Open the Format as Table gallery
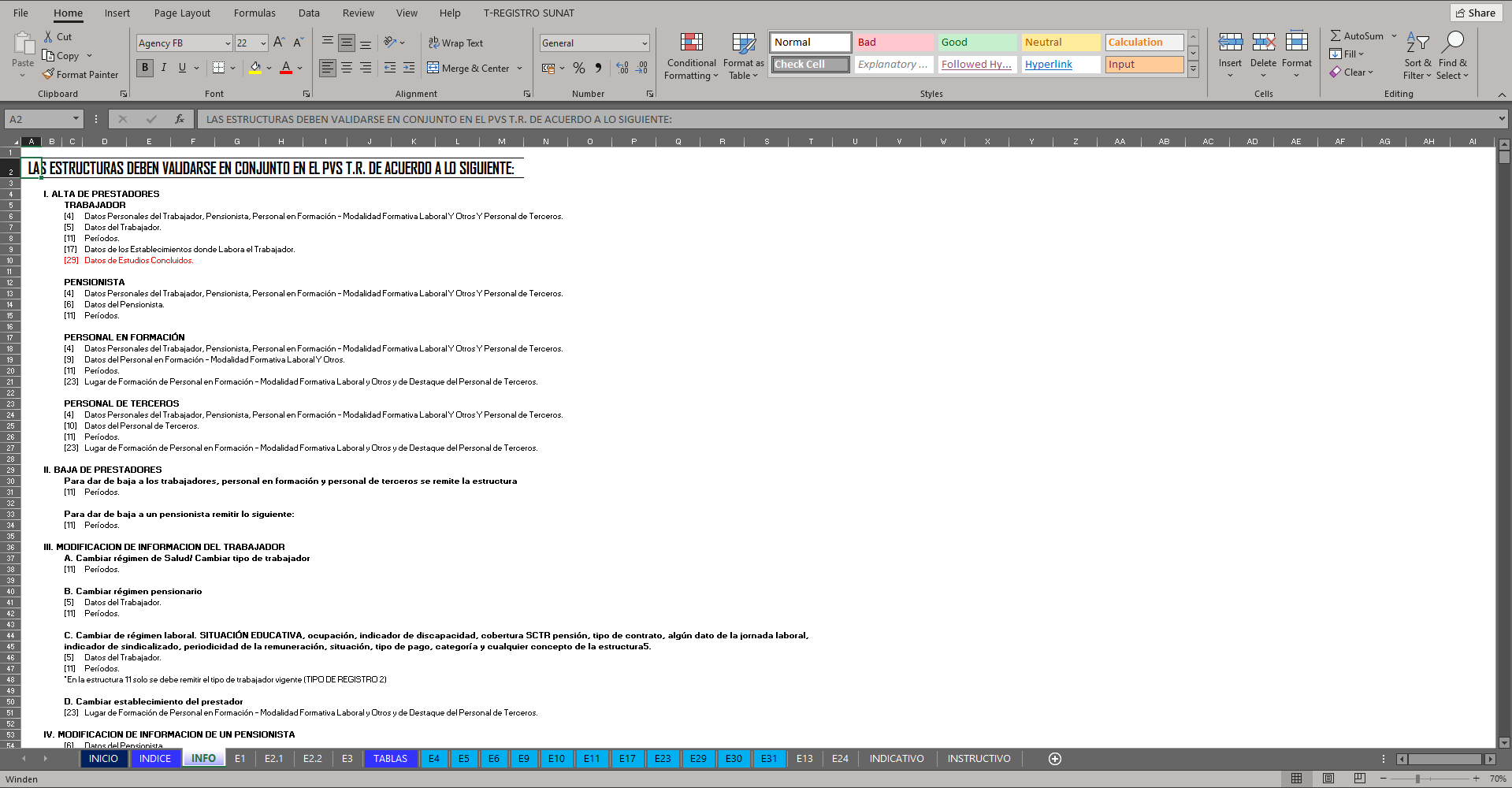 [743, 57]
